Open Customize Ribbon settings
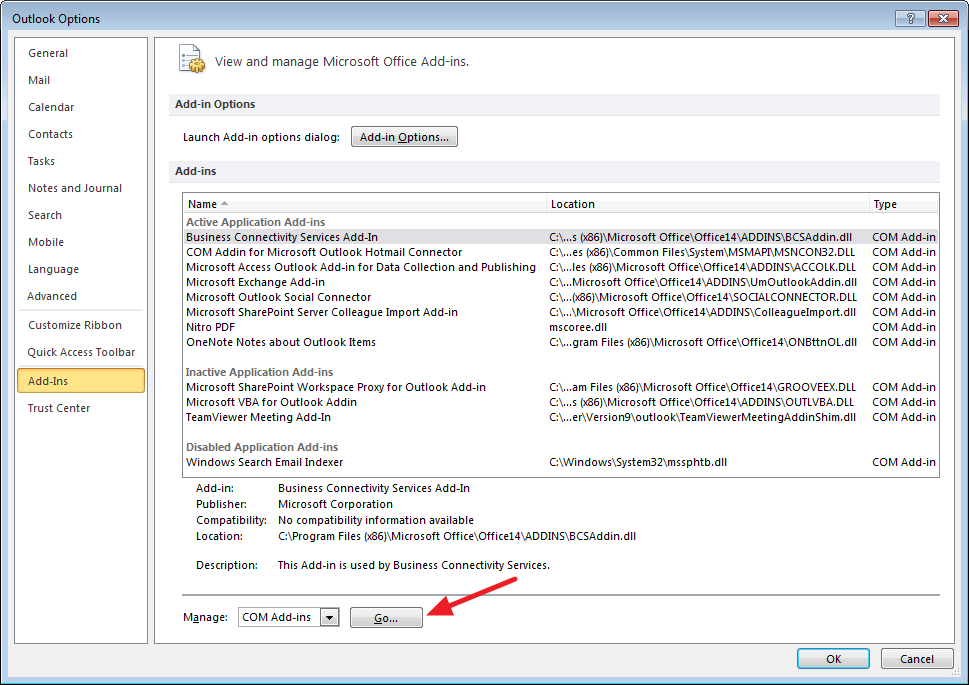Viewport: 969px width, 685px height. click(81, 325)
